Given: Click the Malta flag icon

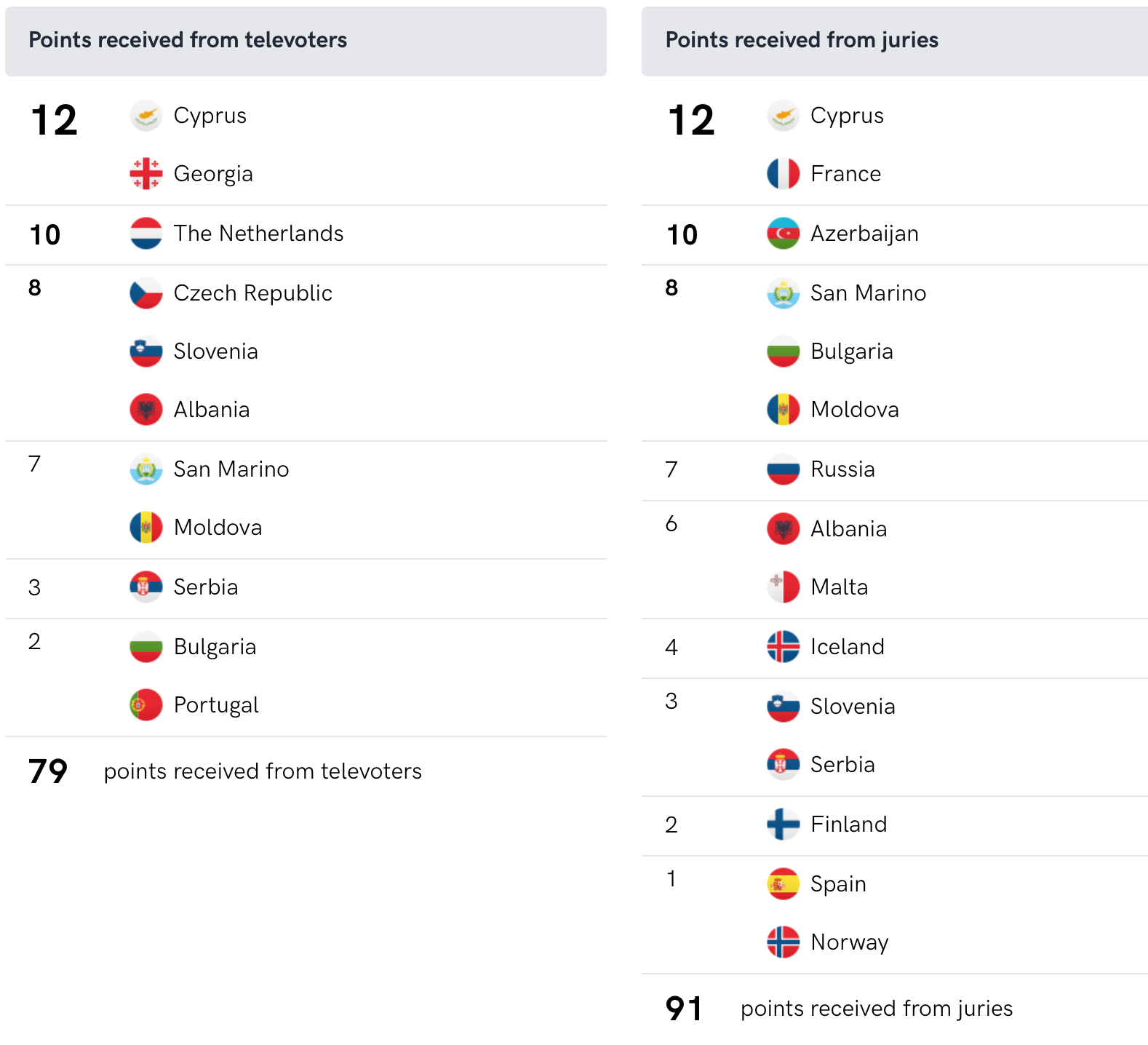Looking at the screenshot, I should pos(783,587).
